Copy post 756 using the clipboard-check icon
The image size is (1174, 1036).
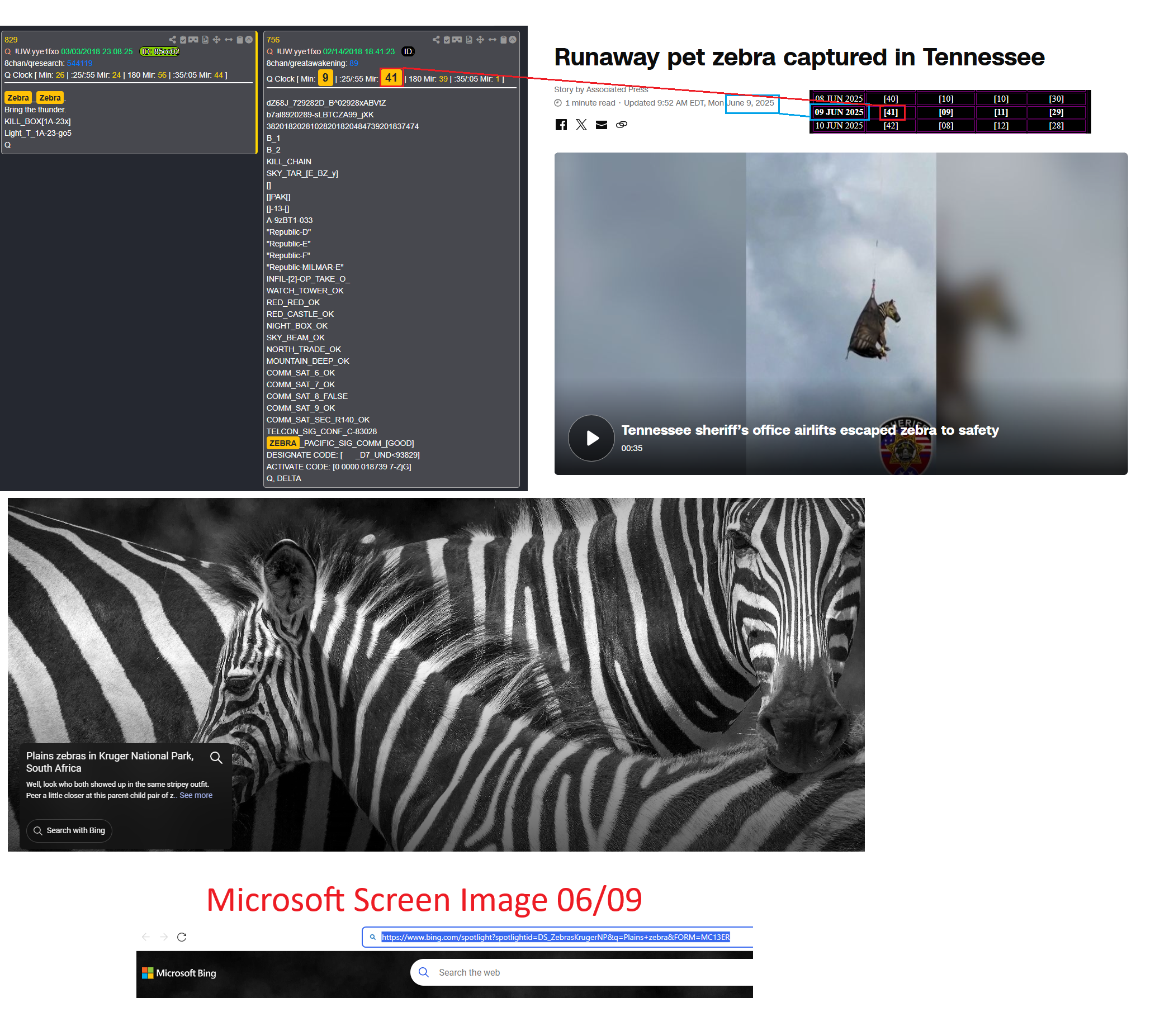point(447,40)
